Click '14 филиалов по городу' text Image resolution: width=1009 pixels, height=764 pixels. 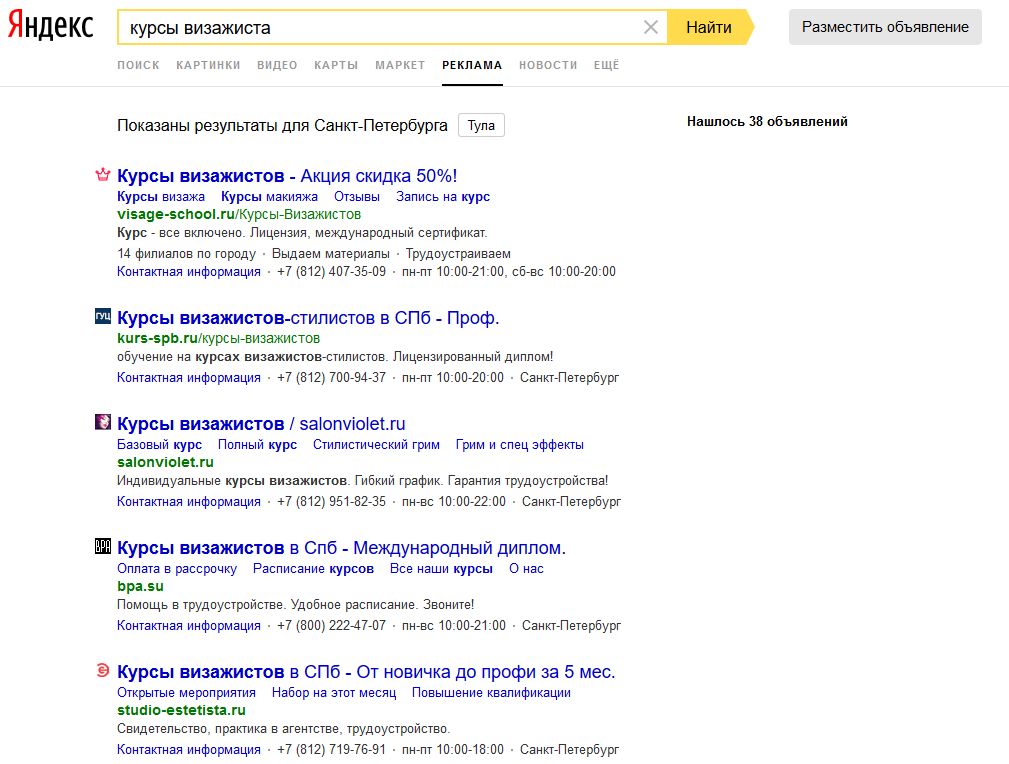pos(187,254)
